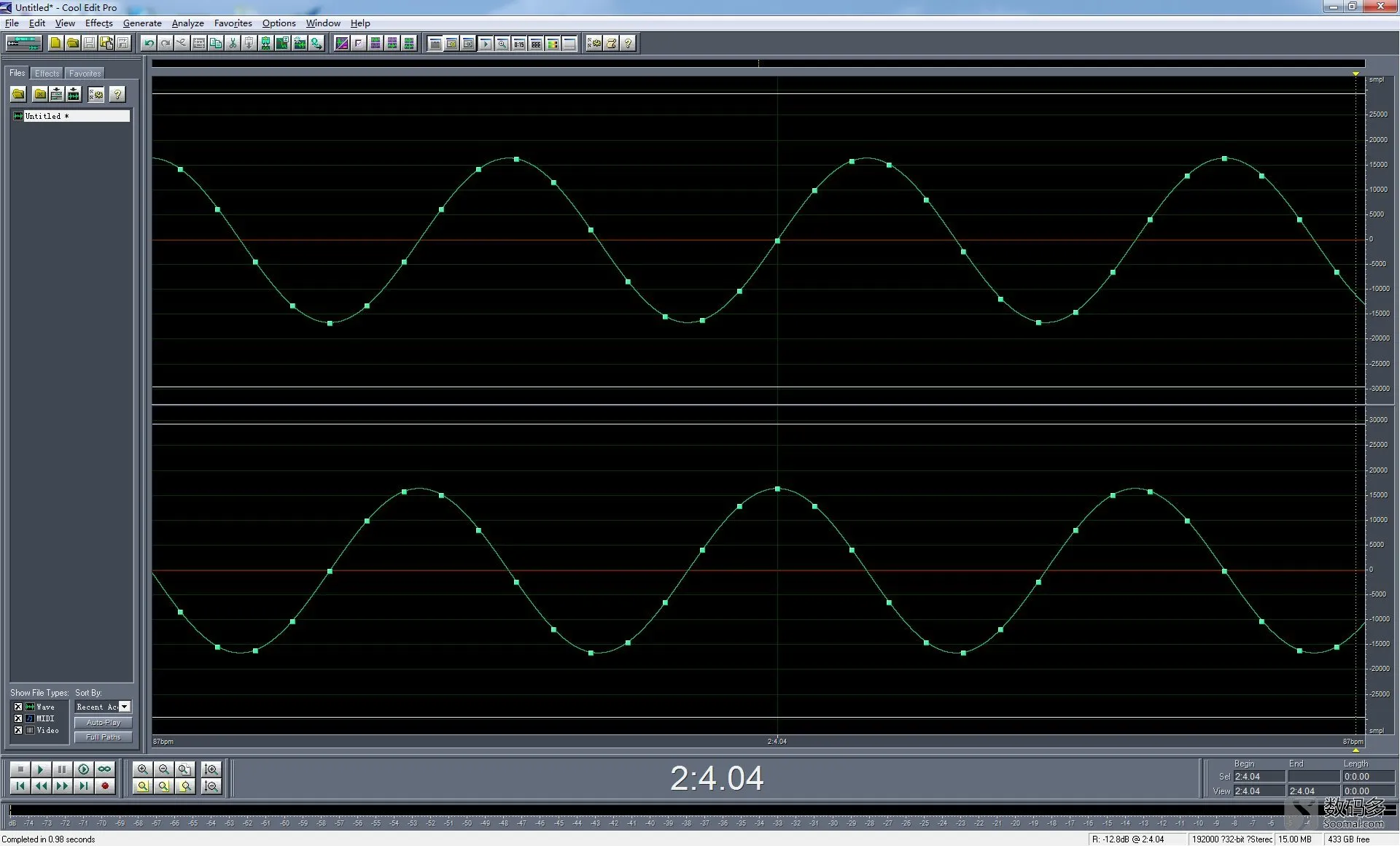The image size is (1400, 846).
Task: Open the View menu
Action: click(x=65, y=23)
